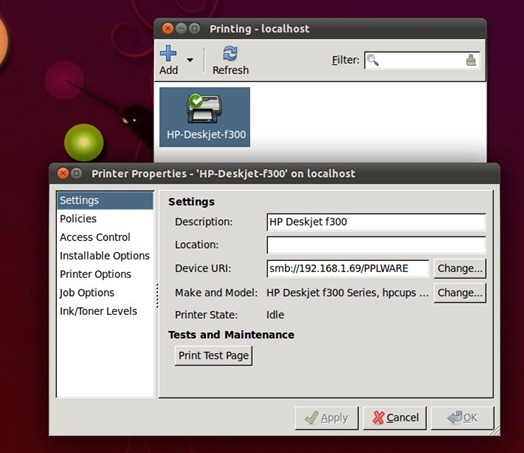
Task: Click the Device URI text field
Action: click(348, 269)
